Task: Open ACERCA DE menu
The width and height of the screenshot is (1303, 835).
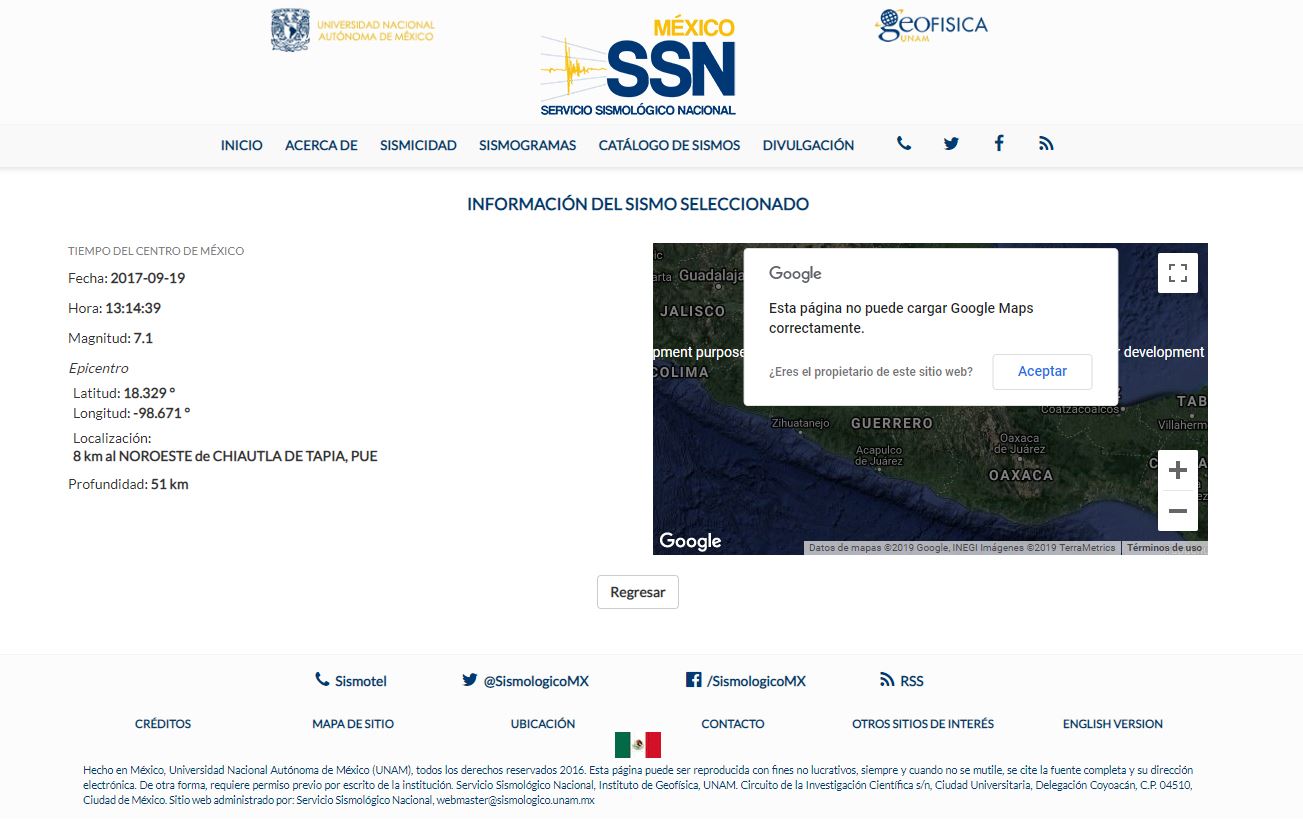Action: tap(321, 145)
